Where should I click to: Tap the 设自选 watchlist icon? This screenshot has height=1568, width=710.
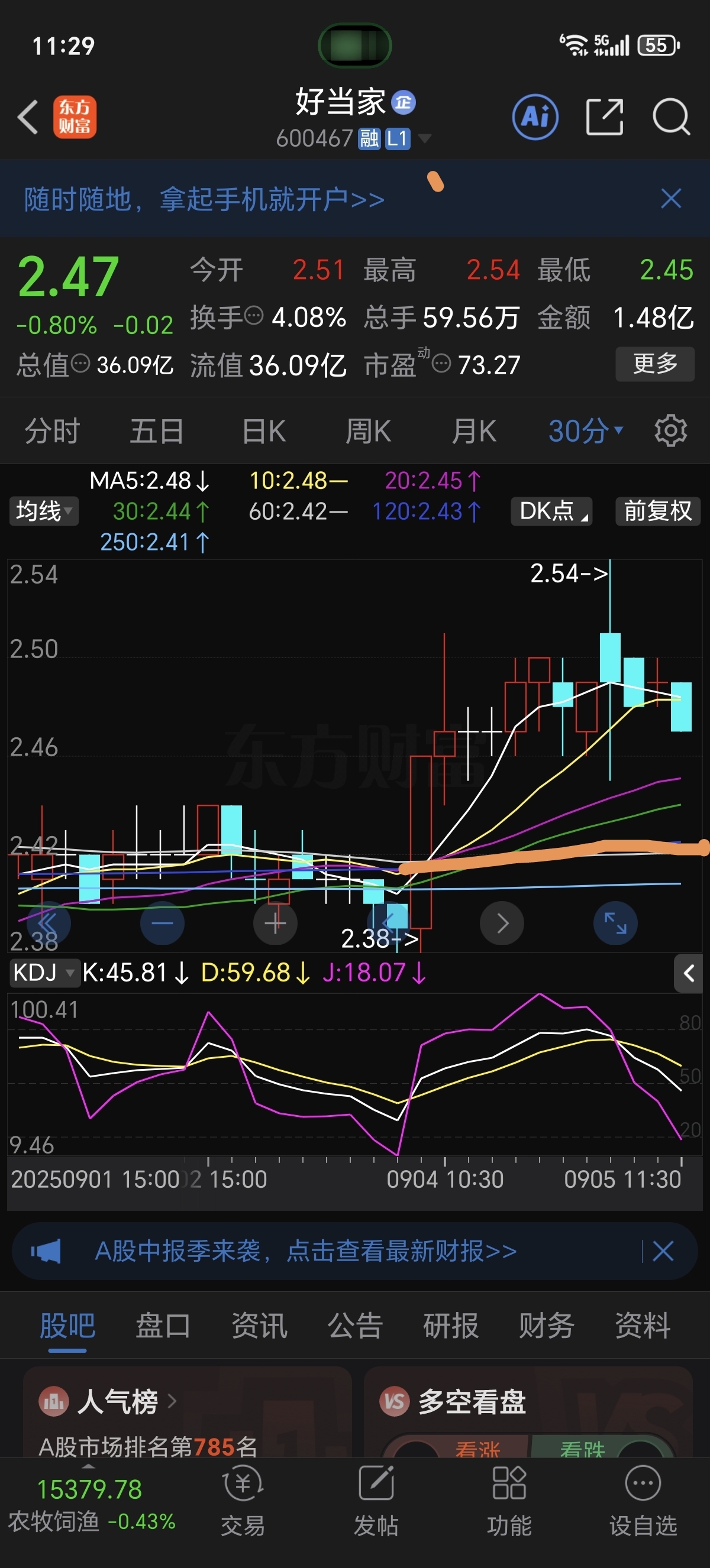[643, 1484]
